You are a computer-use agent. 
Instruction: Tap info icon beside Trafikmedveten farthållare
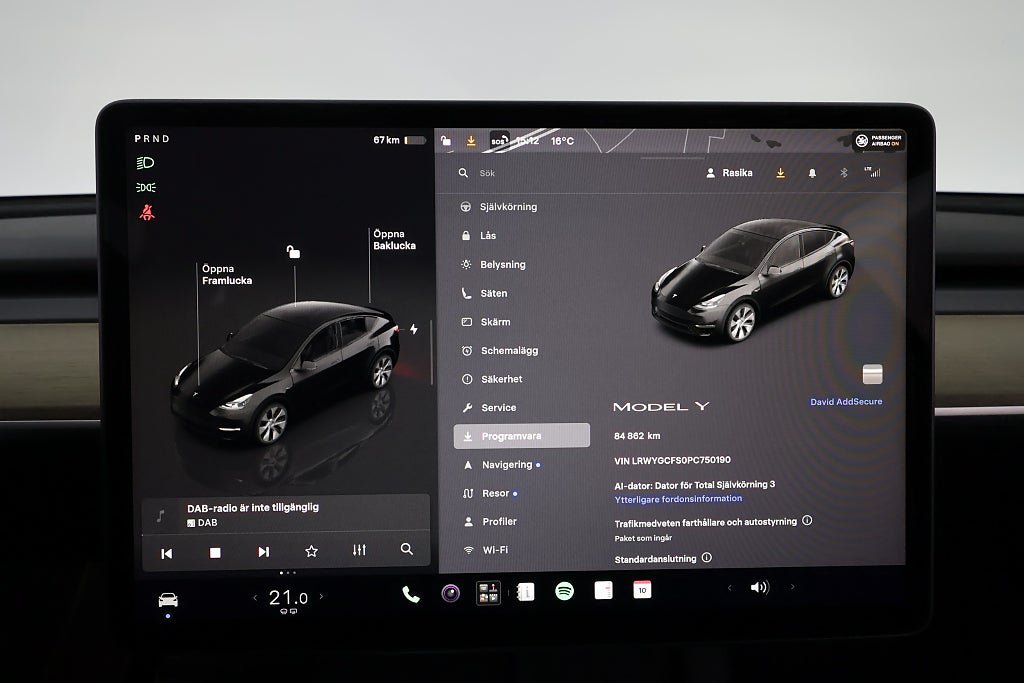tap(807, 520)
